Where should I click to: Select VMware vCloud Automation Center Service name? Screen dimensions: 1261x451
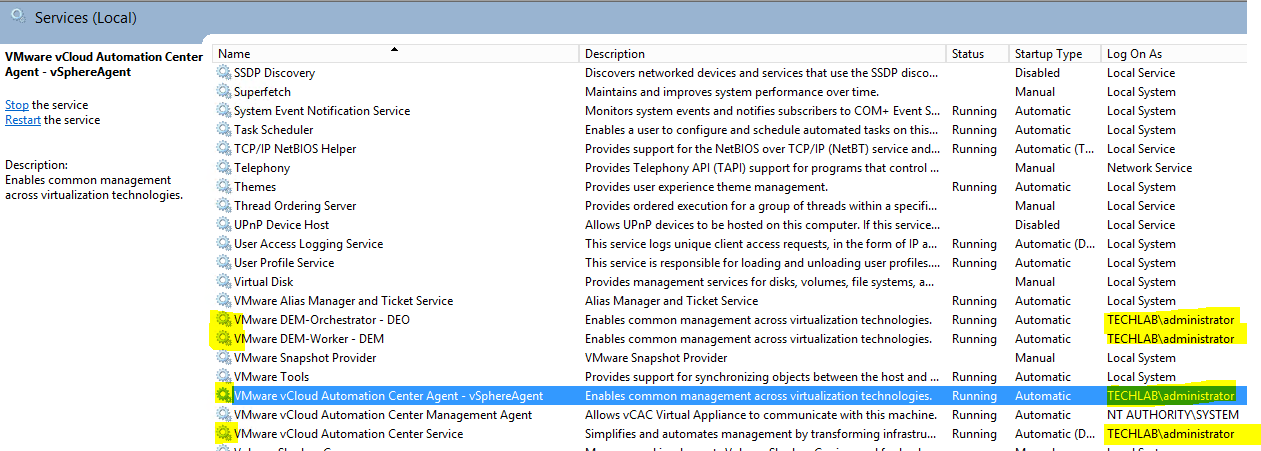(349, 434)
